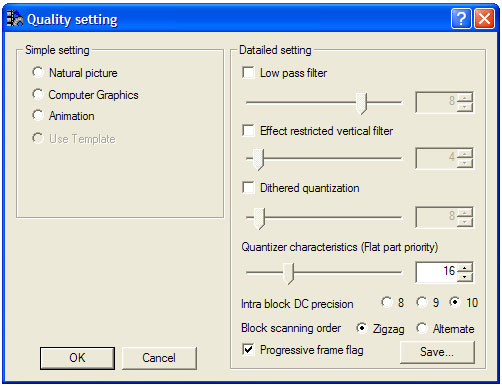Close the Quality setting dialog
This screenshot has width=502, height=387.
tap(484, 19)
